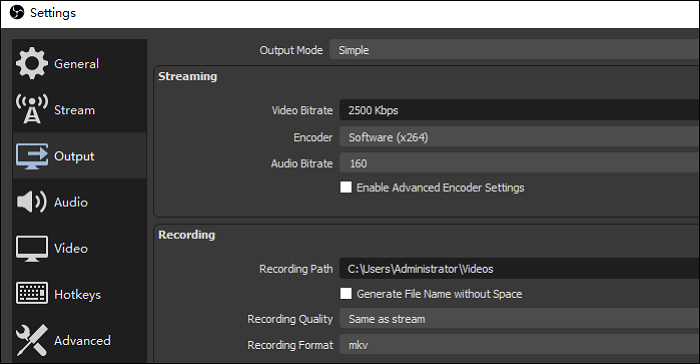Open the Audio Bitrate dropdown
The width and height of the screenshot is (700, 364).
[x=520, y=163]
